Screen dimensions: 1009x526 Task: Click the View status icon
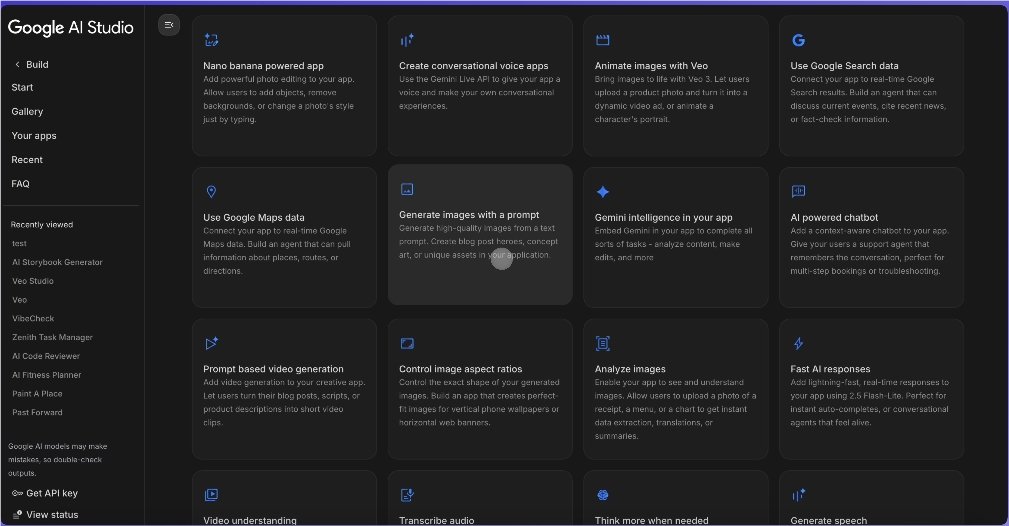click(17, 514)
